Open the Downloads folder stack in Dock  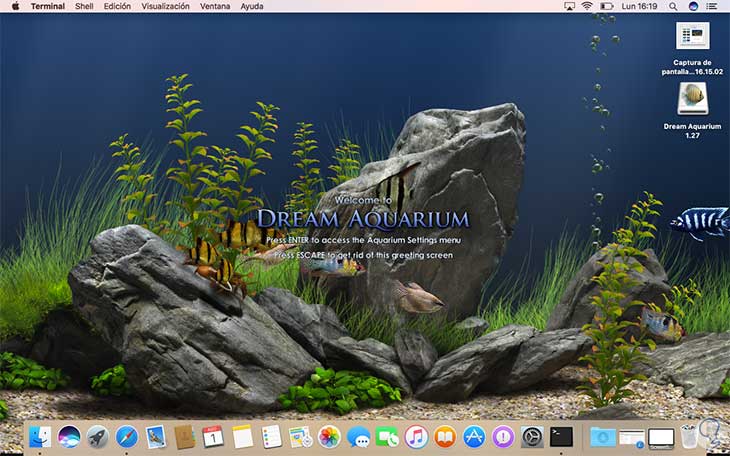pyautogui.click(x=603, y=437)
